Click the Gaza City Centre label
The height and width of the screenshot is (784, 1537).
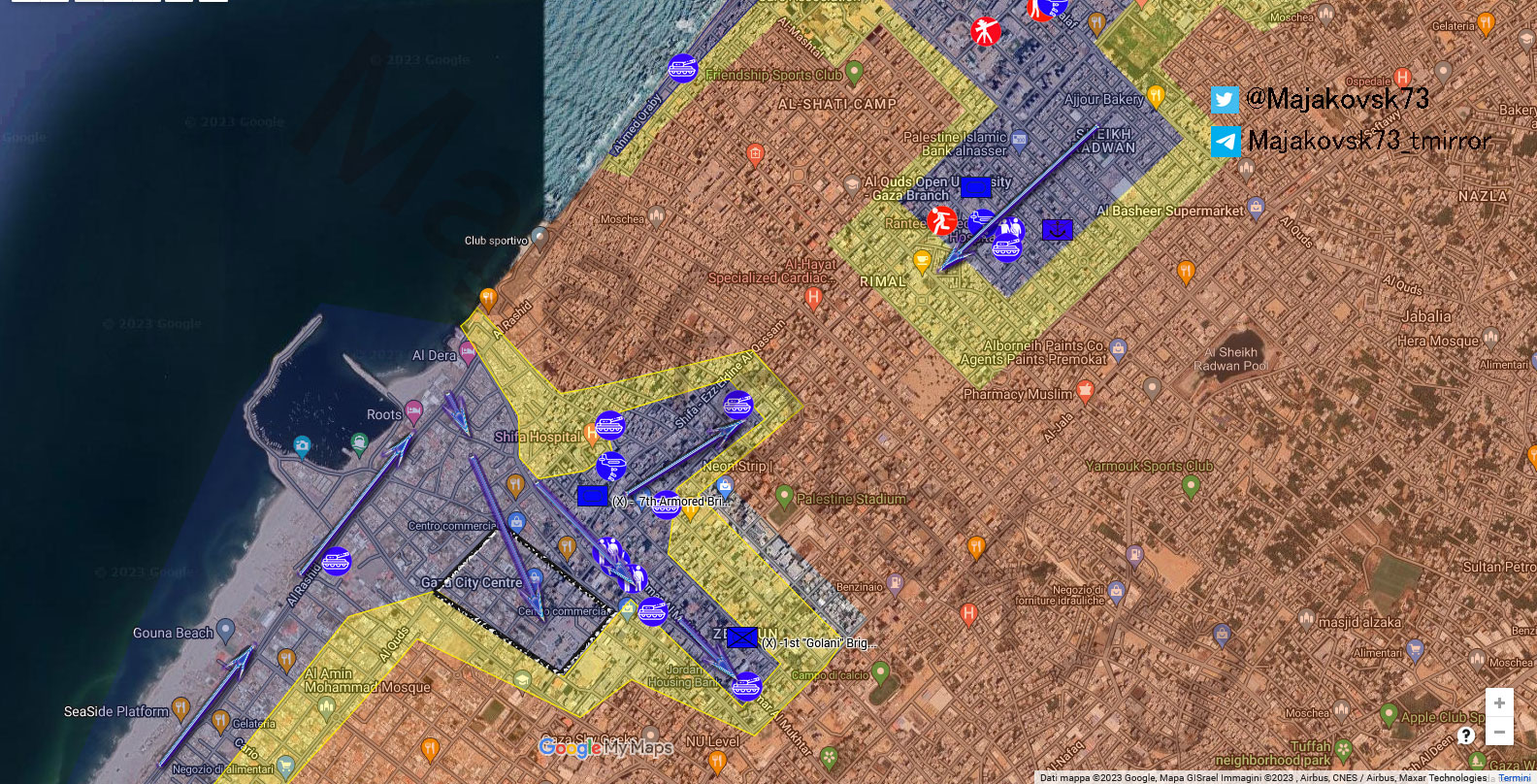click(471, 583)
